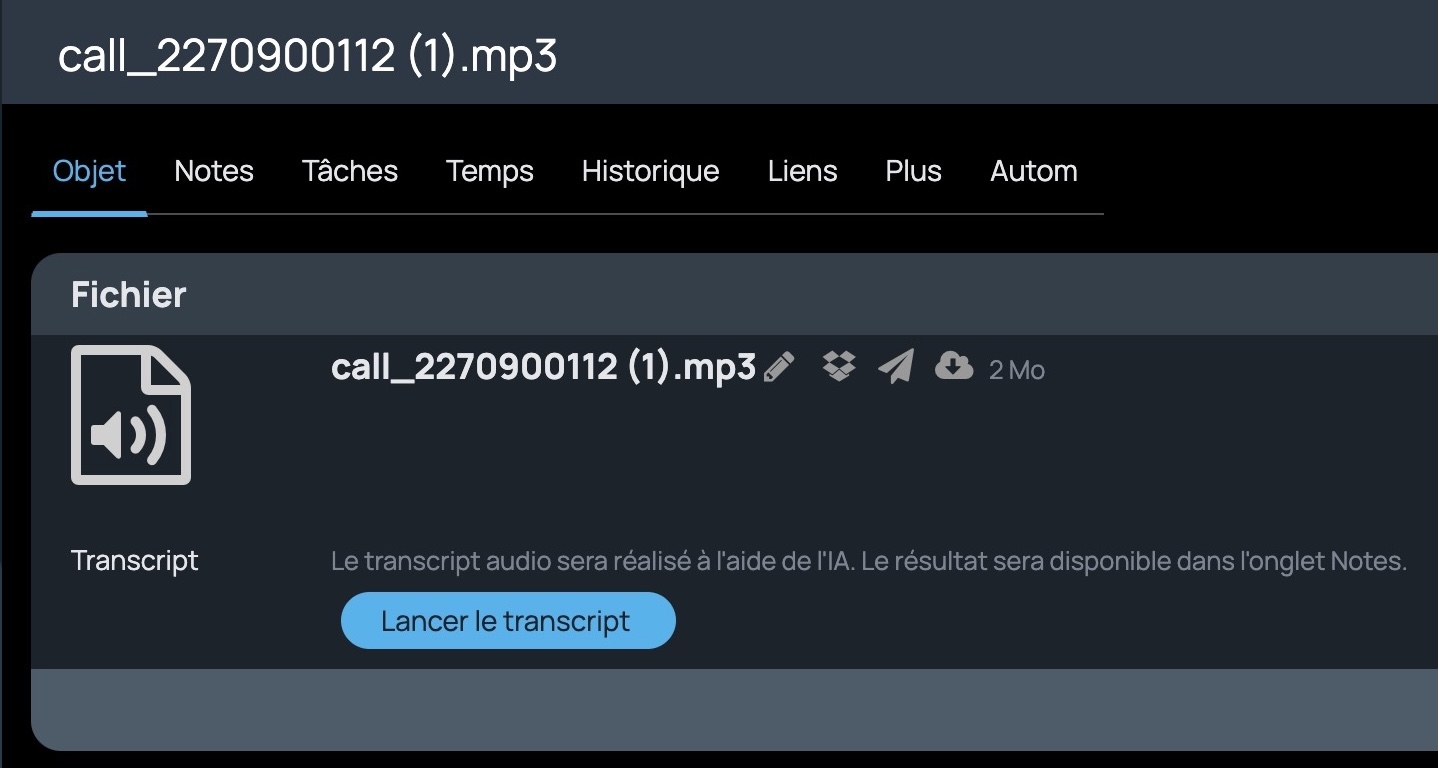Select the Objet tab
Viewport: 1438px width, 768px height.
89,171
